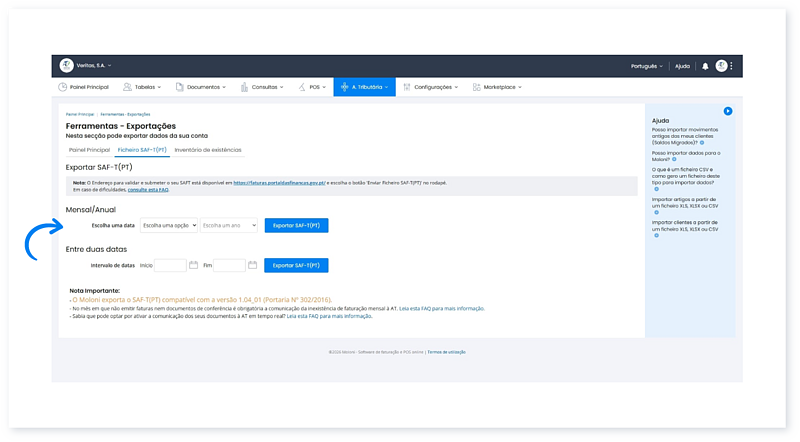Click into the Início date field
The height and width of the screenshot is (442, 800).
click(x=170, y=265)
